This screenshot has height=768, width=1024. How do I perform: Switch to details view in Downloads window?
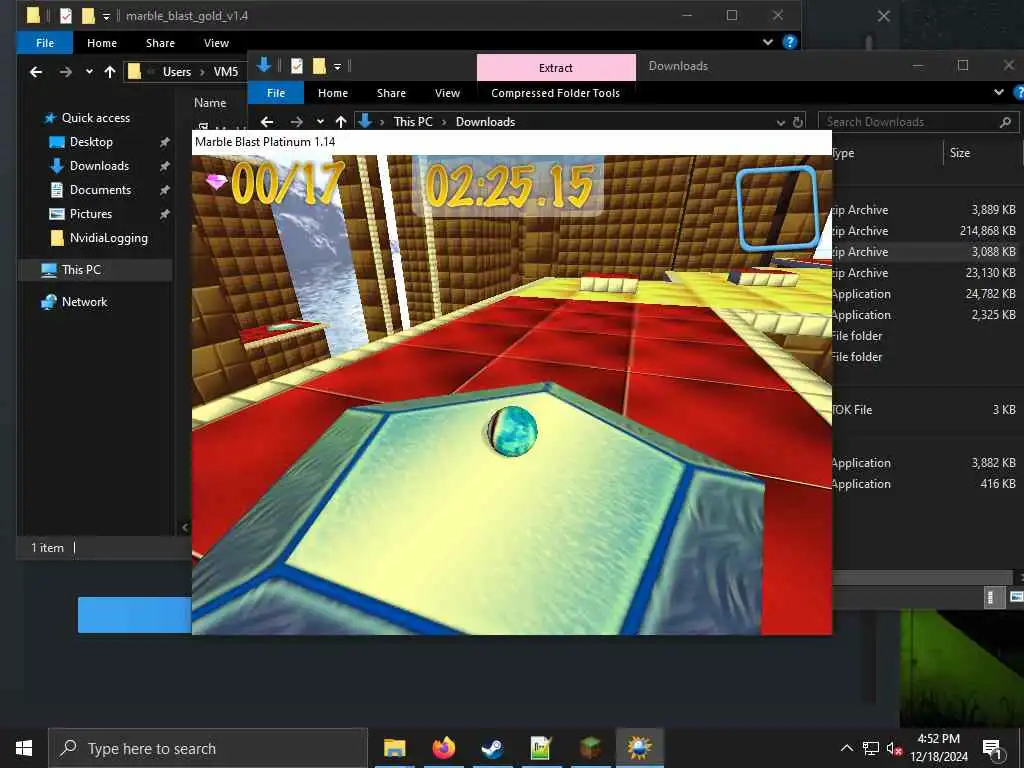coord(993,597)
